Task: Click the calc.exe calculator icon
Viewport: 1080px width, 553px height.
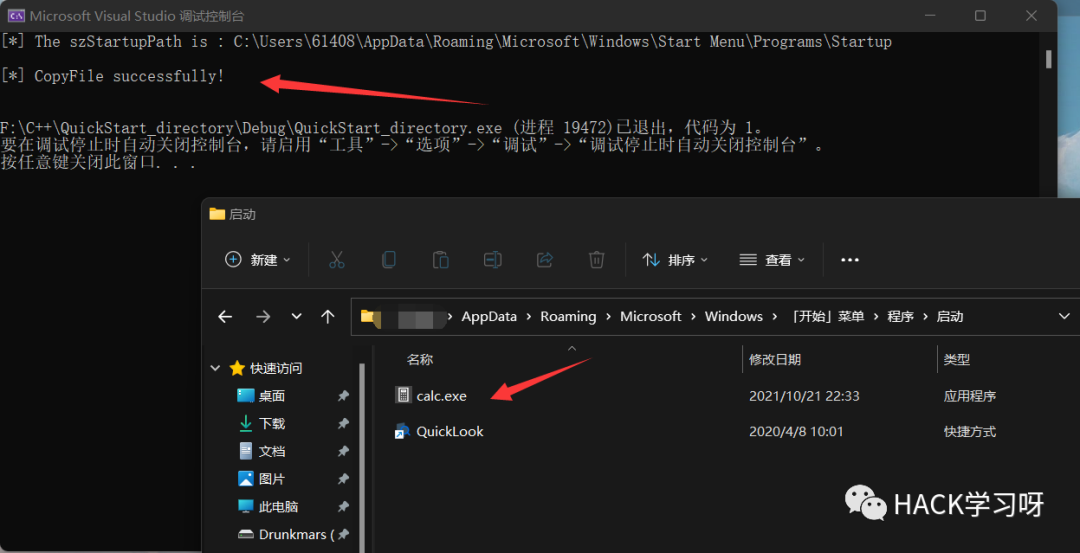Action: pos(403,395)
